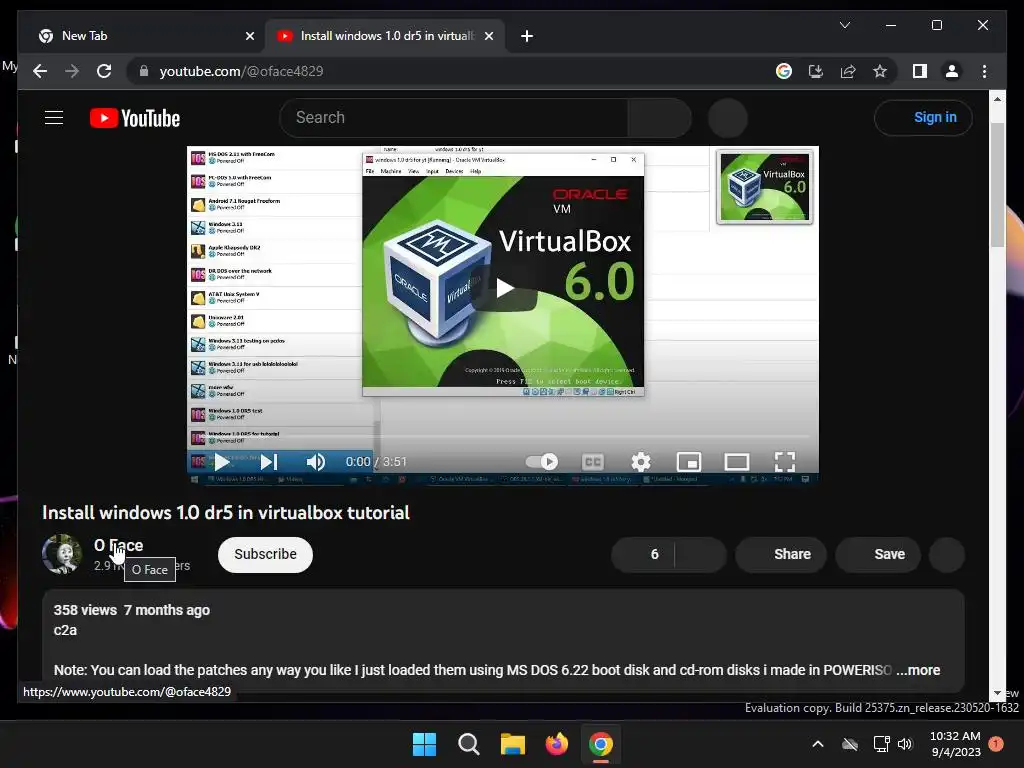Open the Windows Start menu

[424, 744]
